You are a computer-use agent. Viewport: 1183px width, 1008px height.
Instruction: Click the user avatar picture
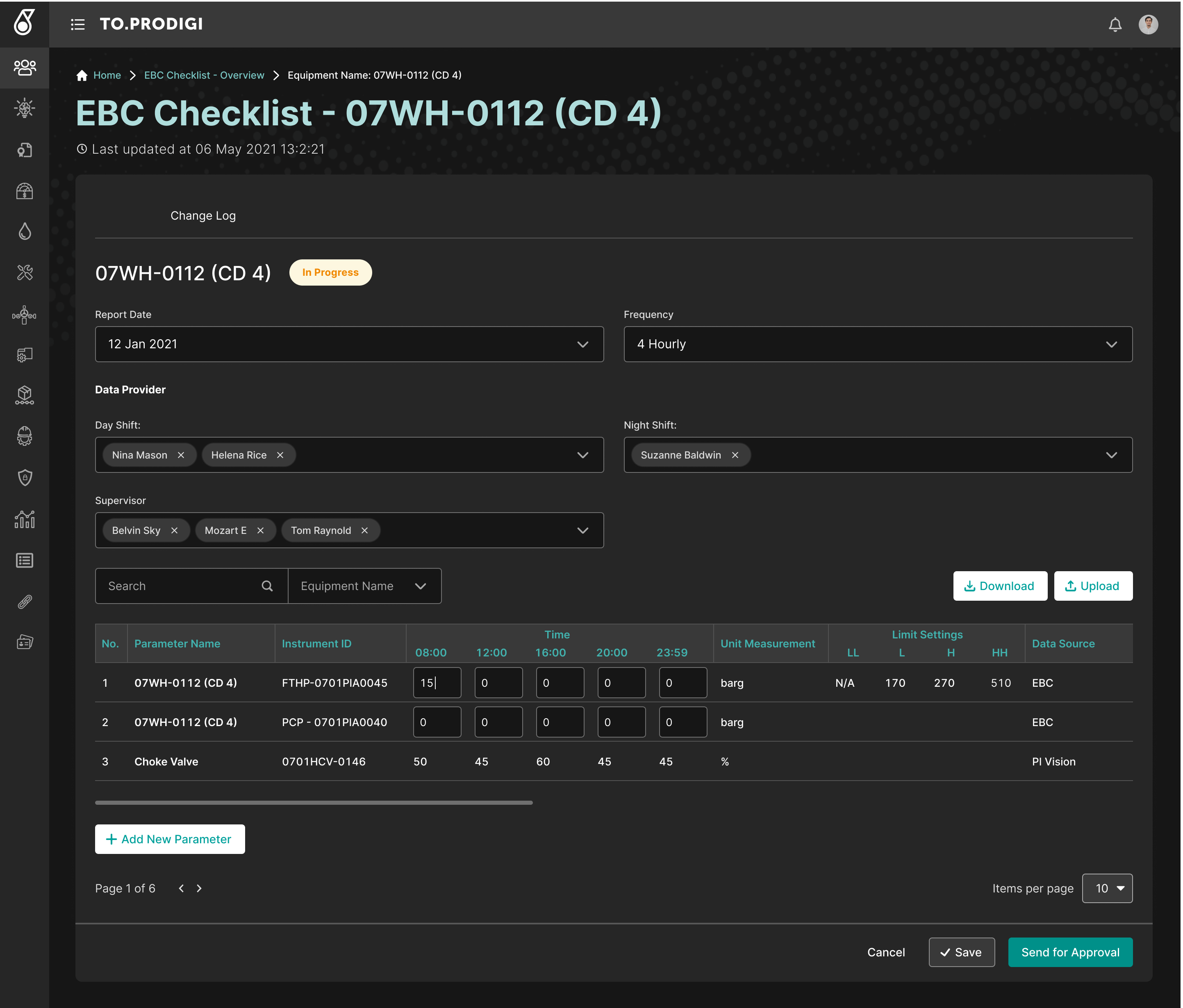click(x=1148, y=25)
